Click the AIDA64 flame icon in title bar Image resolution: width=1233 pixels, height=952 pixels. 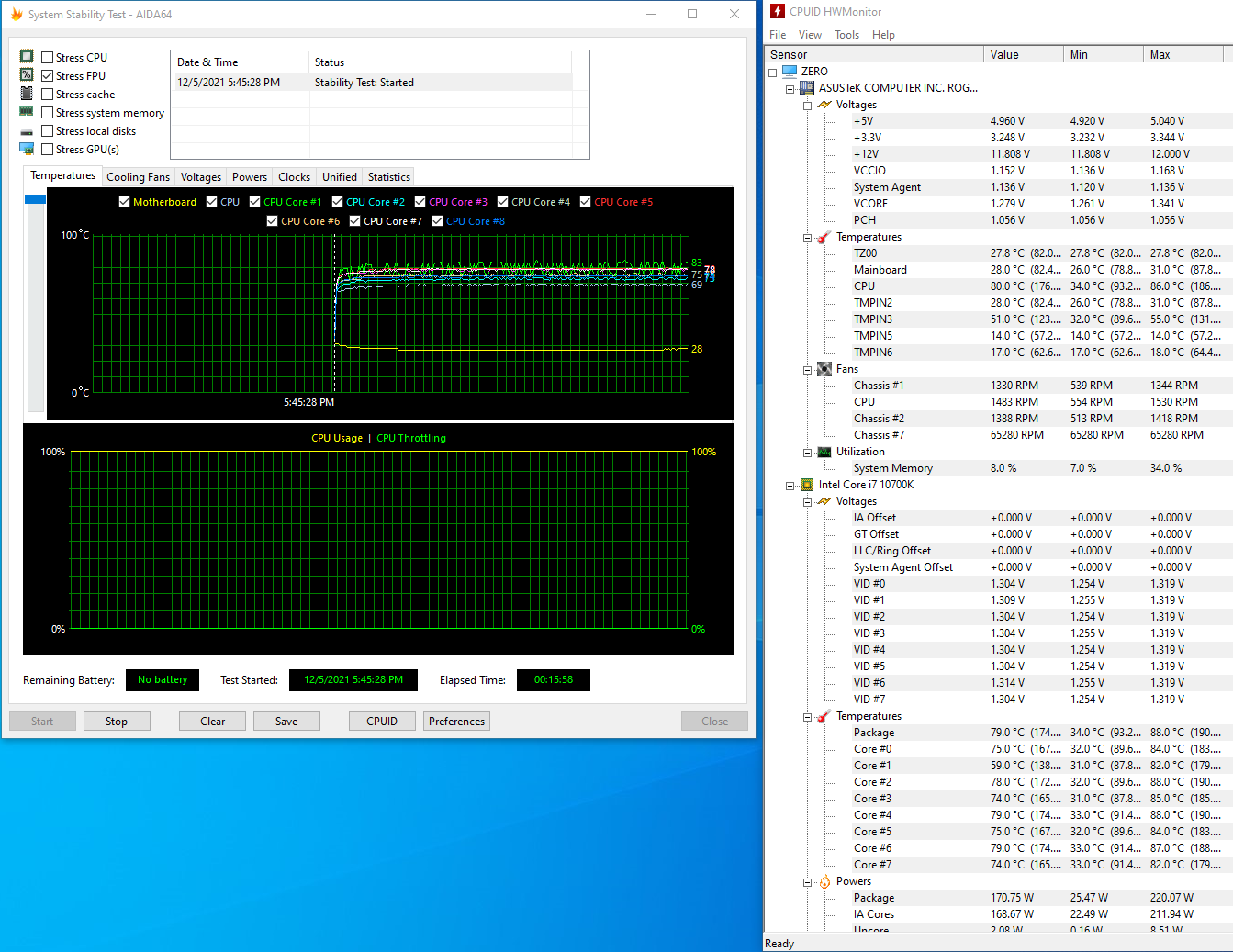pos(17,14)
